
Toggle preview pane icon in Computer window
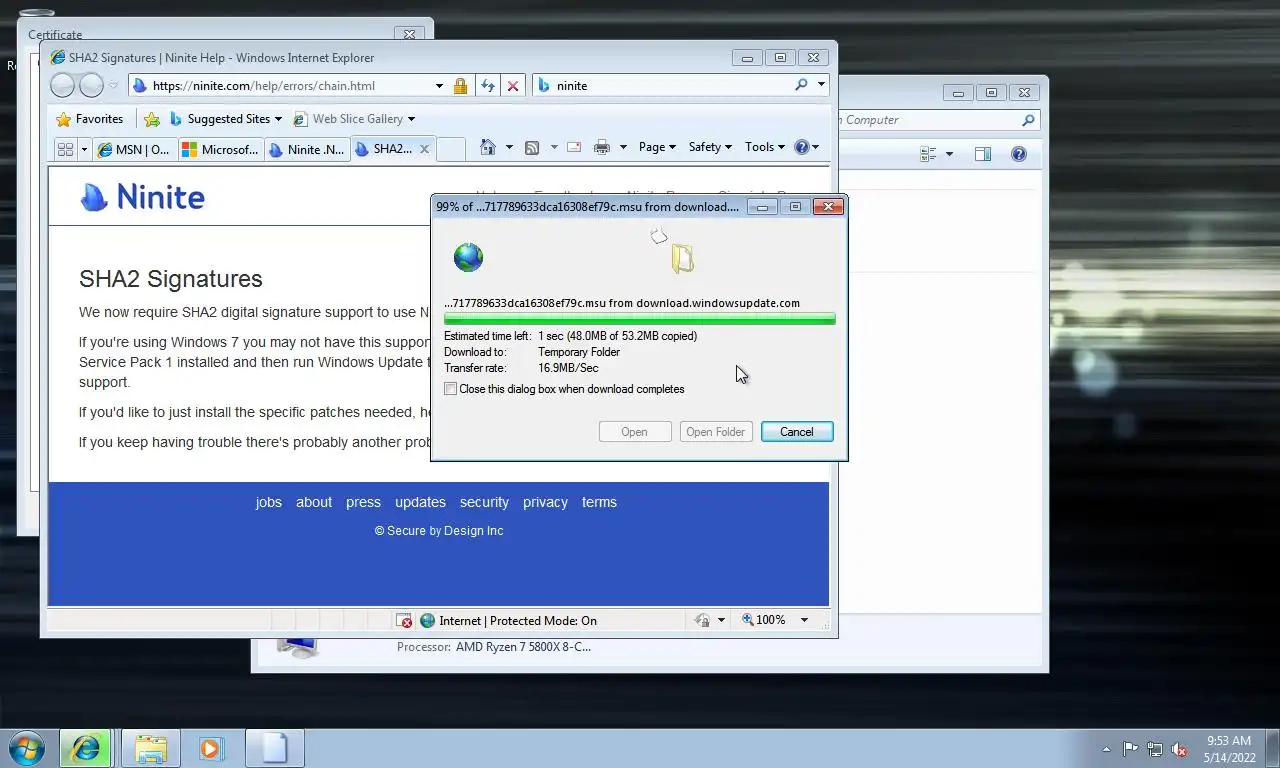983,154
